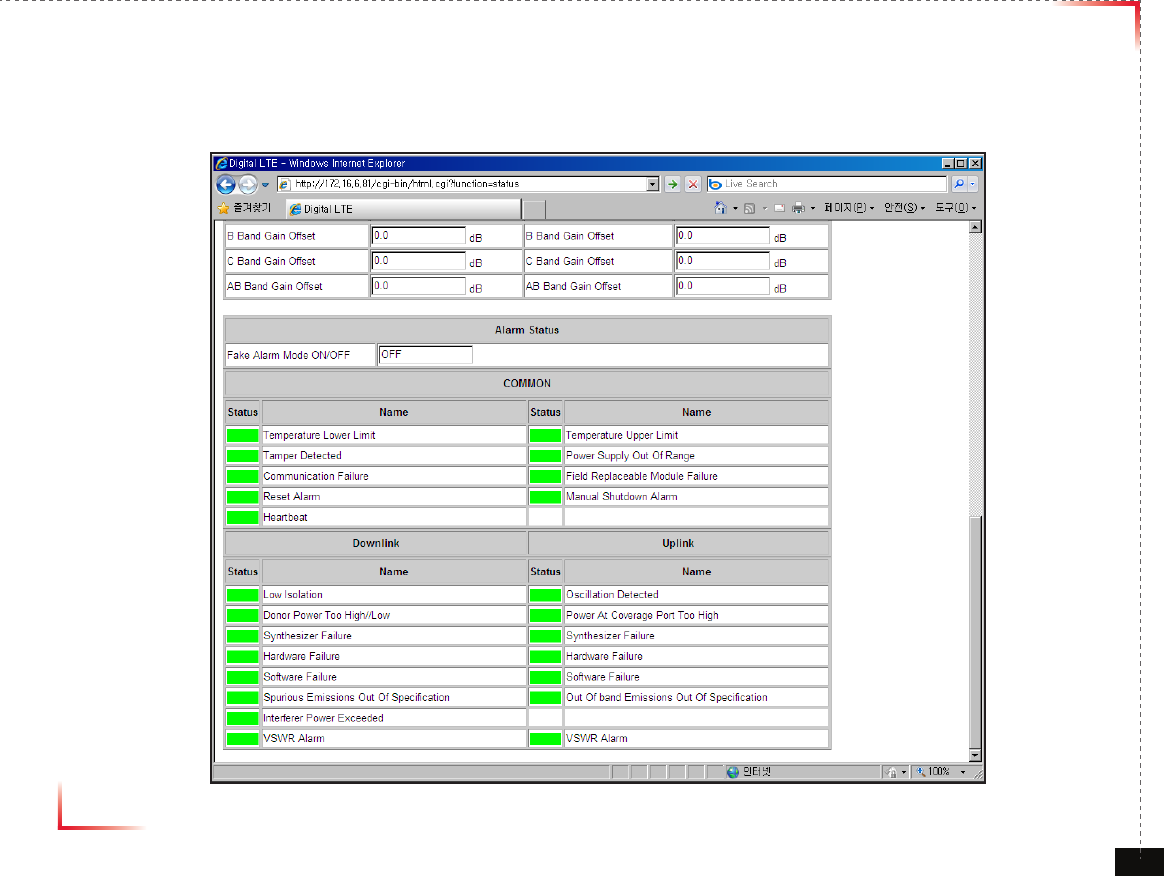Click the 'Tamper Detected' alarm name

point(302,456)
